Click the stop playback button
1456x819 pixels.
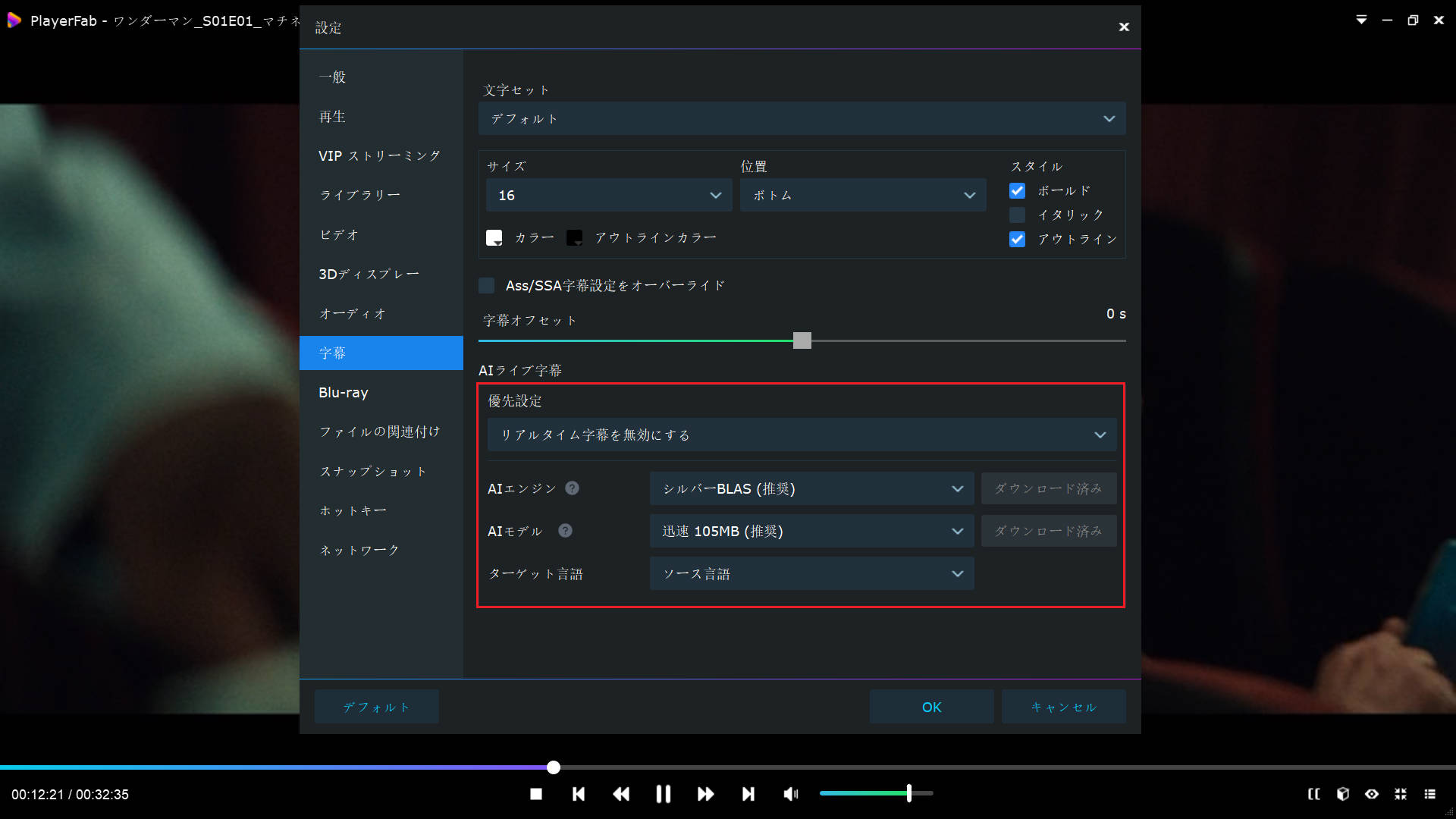536,794
